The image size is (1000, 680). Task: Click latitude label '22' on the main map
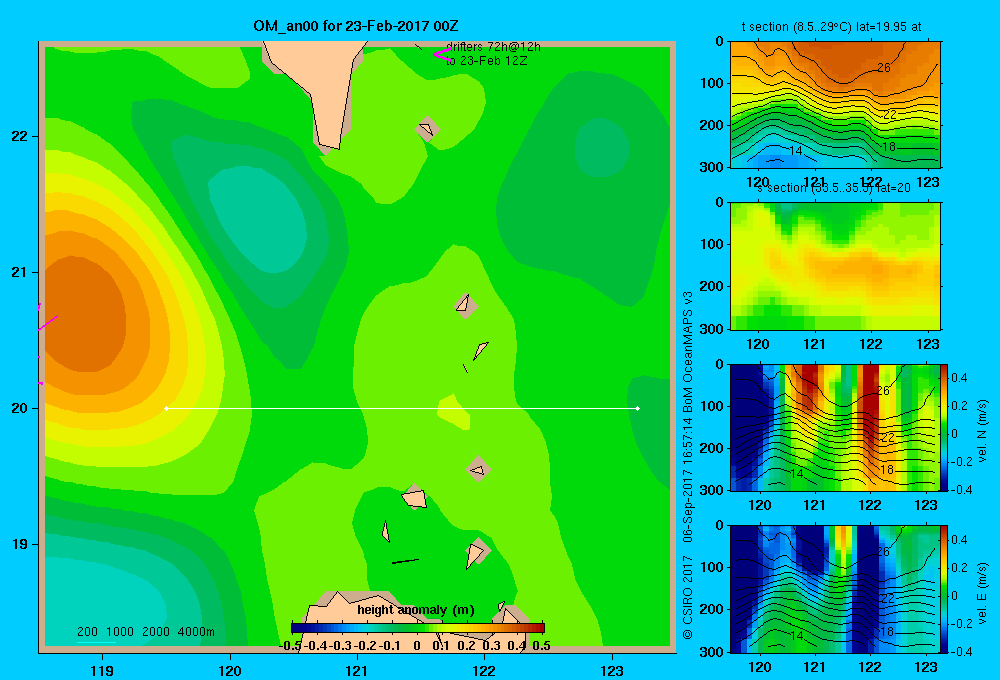(20, 136)
